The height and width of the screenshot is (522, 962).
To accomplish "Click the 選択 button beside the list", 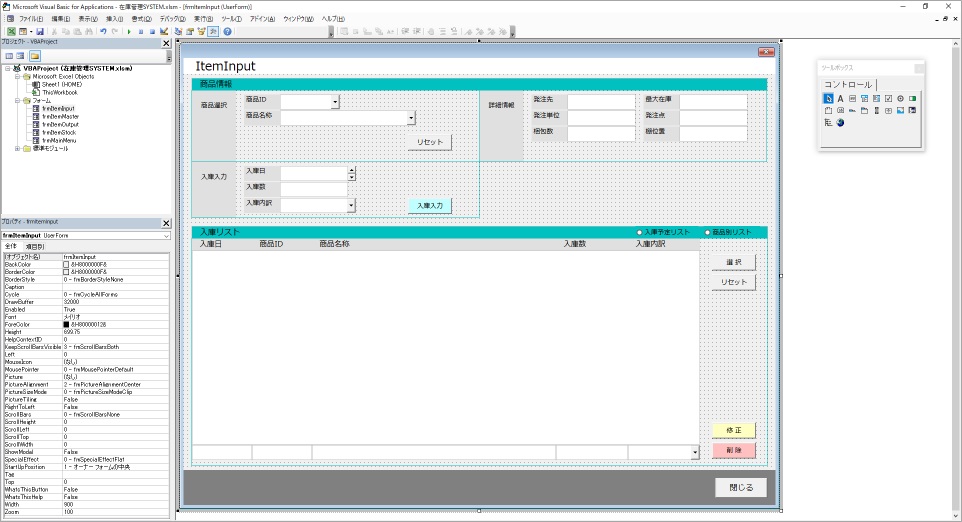I will (x=734, y=263).
